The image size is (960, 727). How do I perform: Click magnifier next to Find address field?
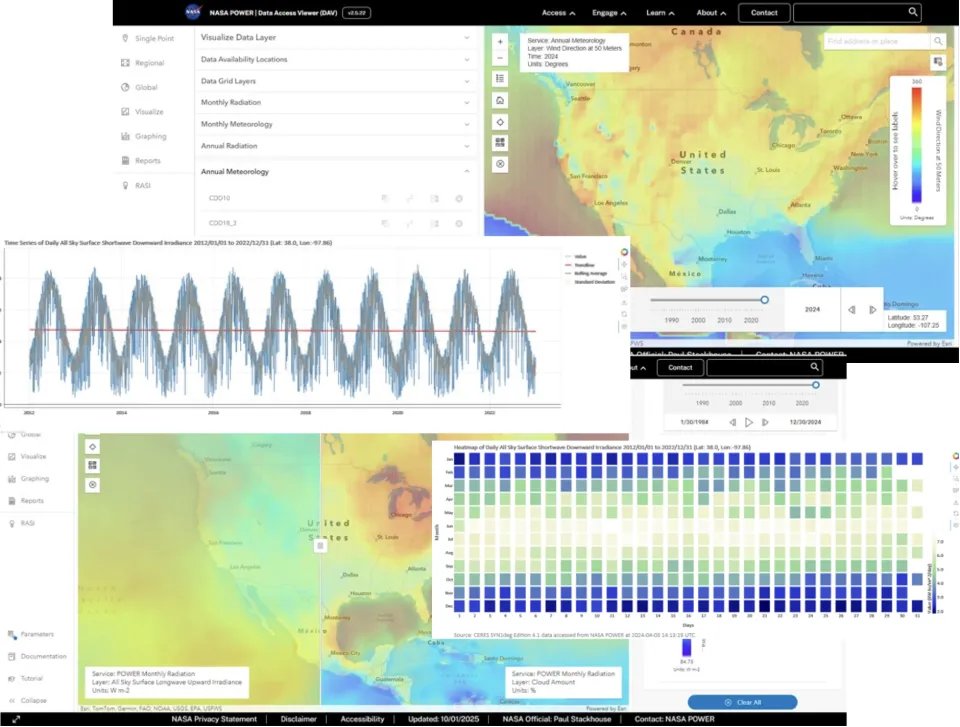[938, 42]
